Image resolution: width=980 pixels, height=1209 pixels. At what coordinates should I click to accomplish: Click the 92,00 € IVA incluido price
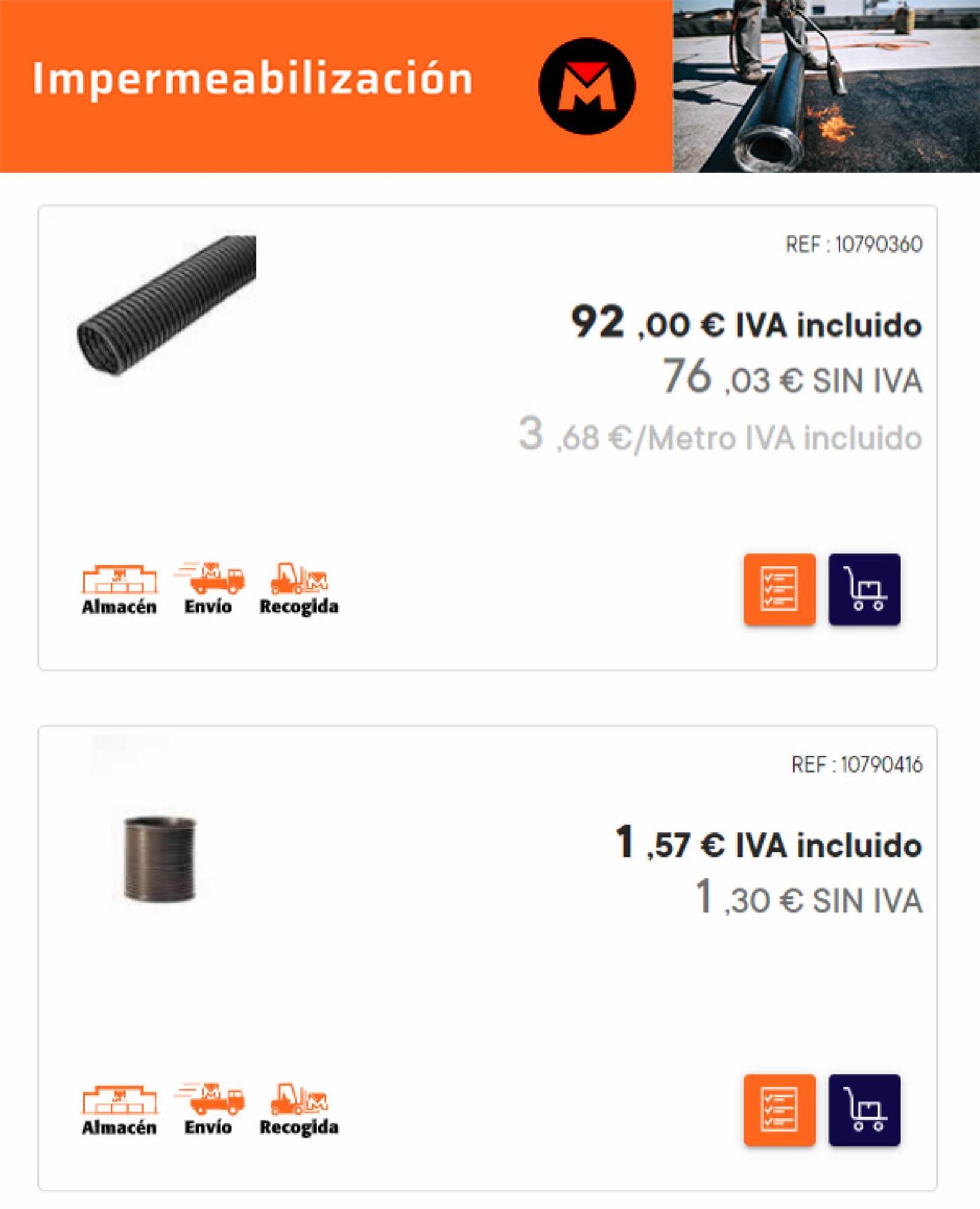click(x=747, y=323)
